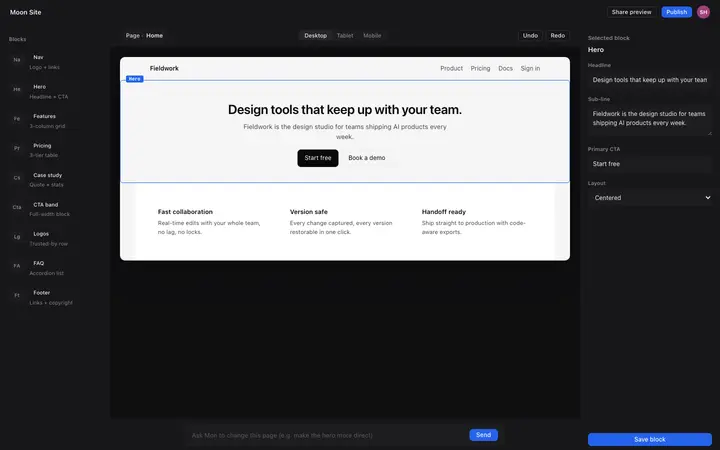
Task: Click 'Real-time edits with your whole team' text
Action: click(209, 227)
